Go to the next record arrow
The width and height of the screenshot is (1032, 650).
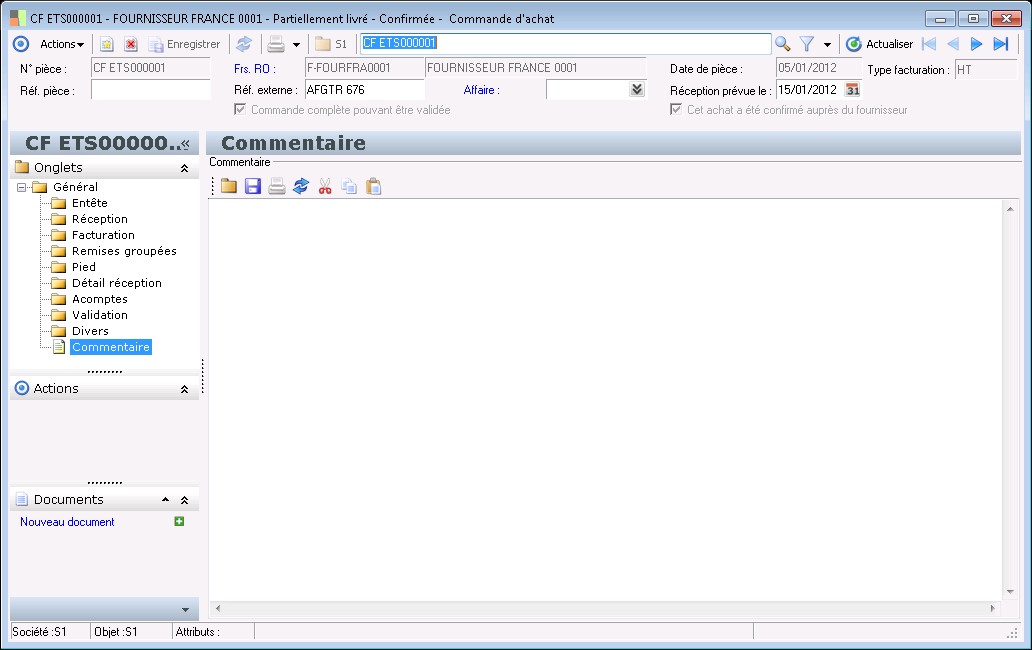coord(976,44)
